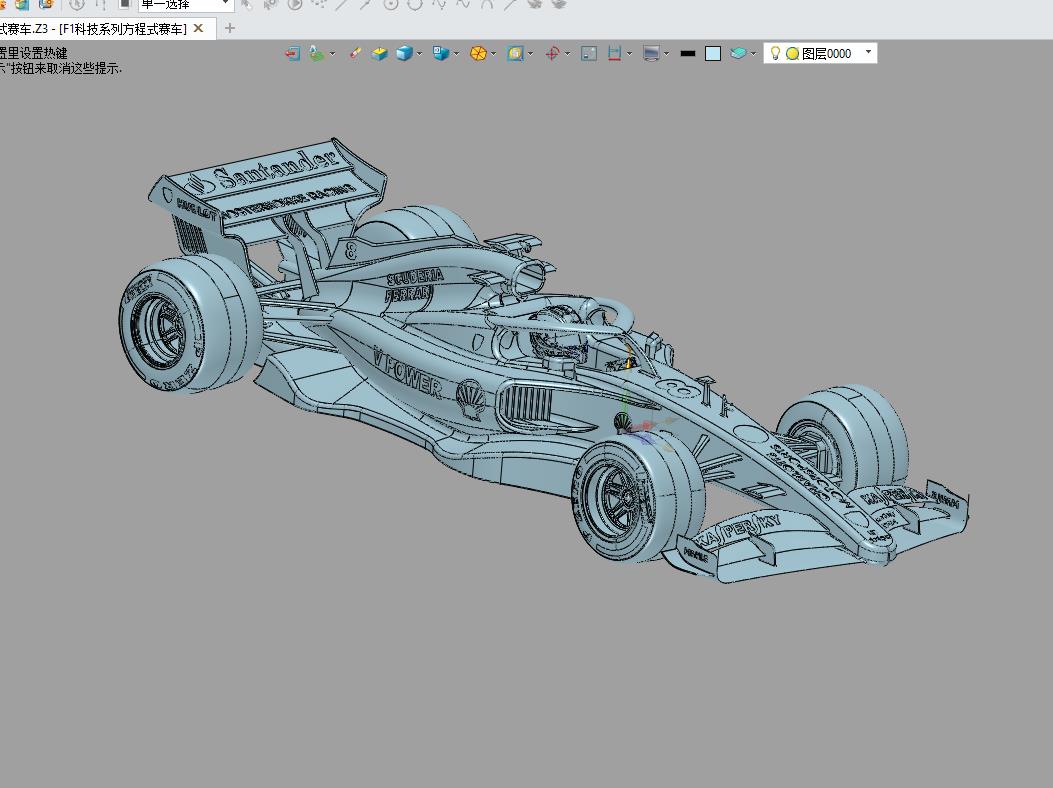
Task: Click the light blue face color swatch
Action: [x=712, y=53]
